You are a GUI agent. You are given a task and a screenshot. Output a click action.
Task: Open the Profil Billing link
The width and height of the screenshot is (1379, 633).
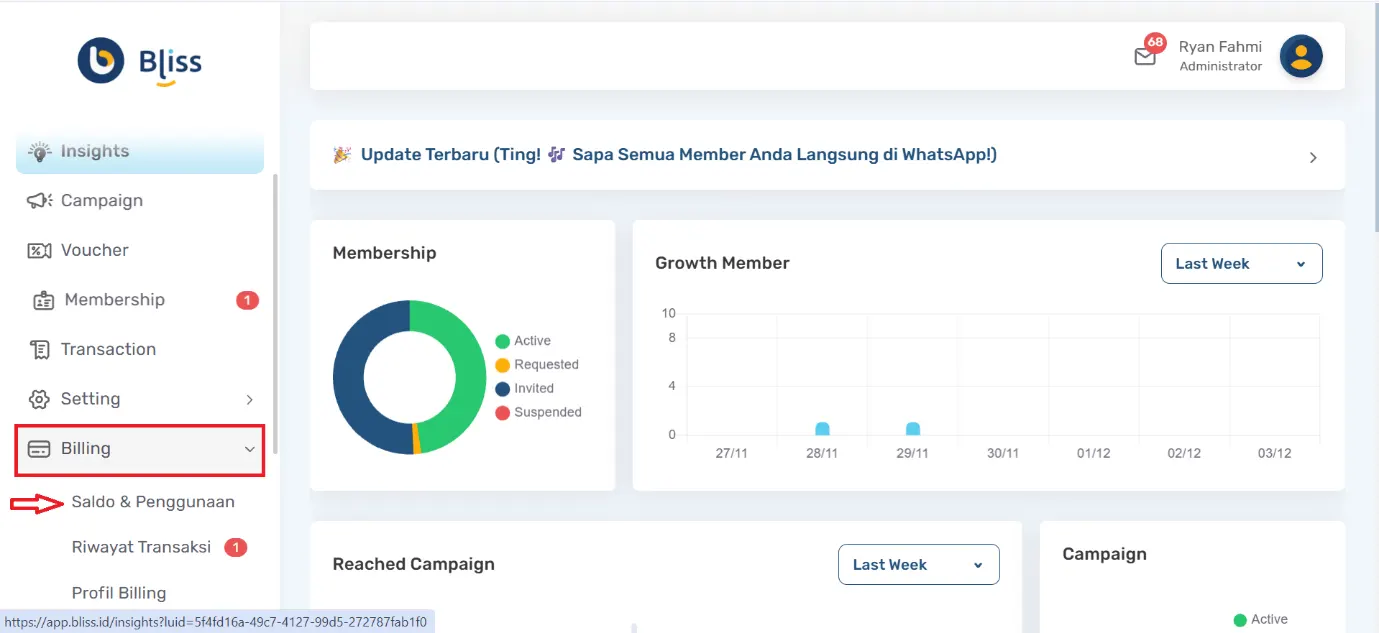click(119, 593)
